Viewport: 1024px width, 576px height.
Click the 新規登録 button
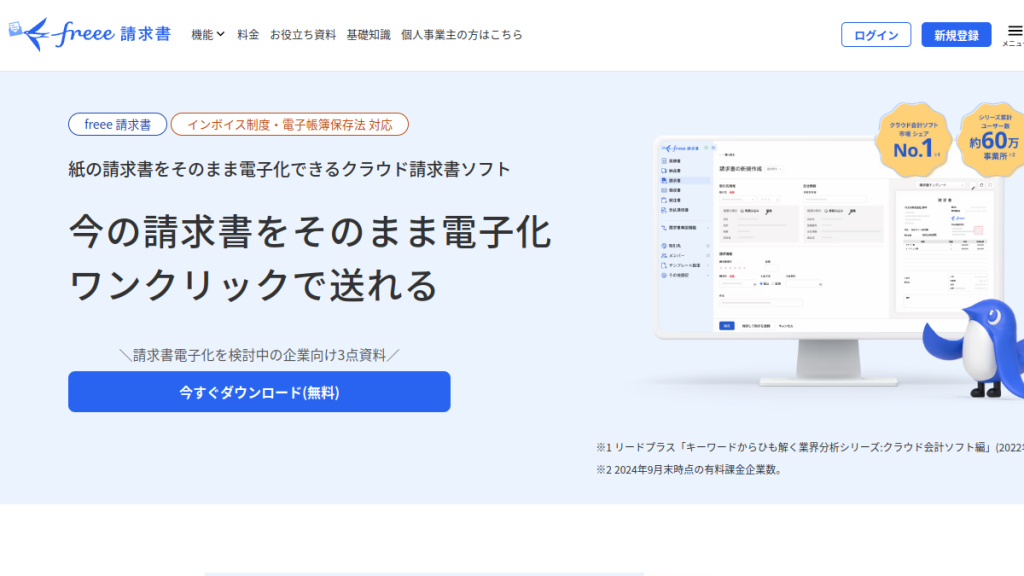pos(956,35)
